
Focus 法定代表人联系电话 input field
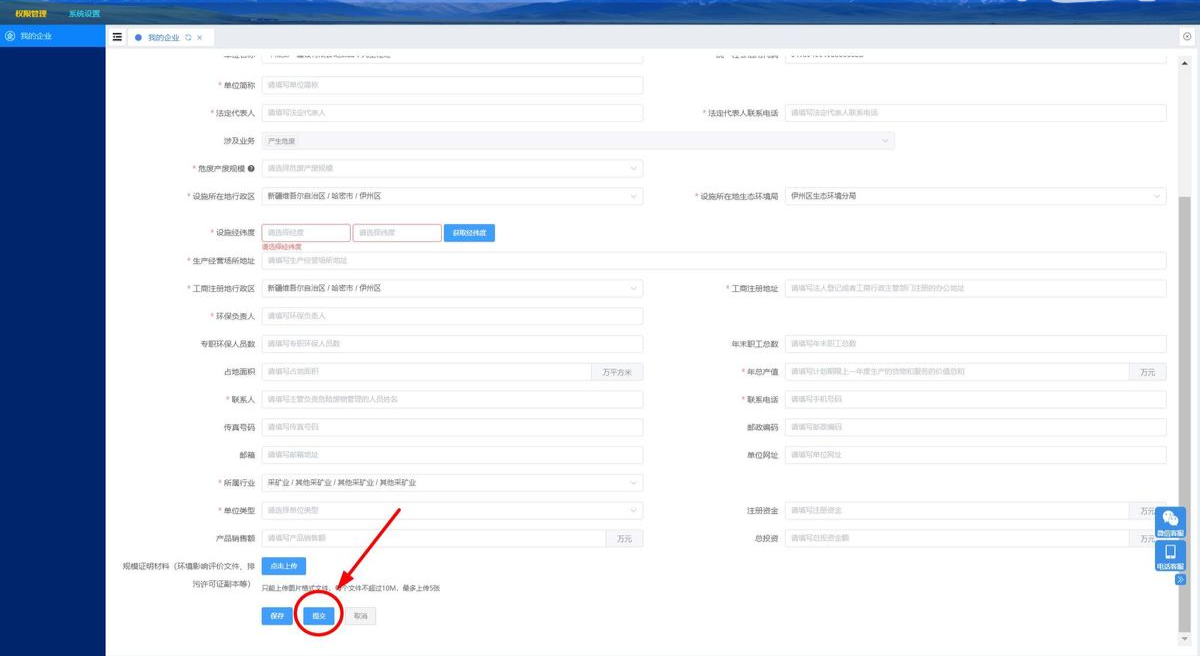976,113
